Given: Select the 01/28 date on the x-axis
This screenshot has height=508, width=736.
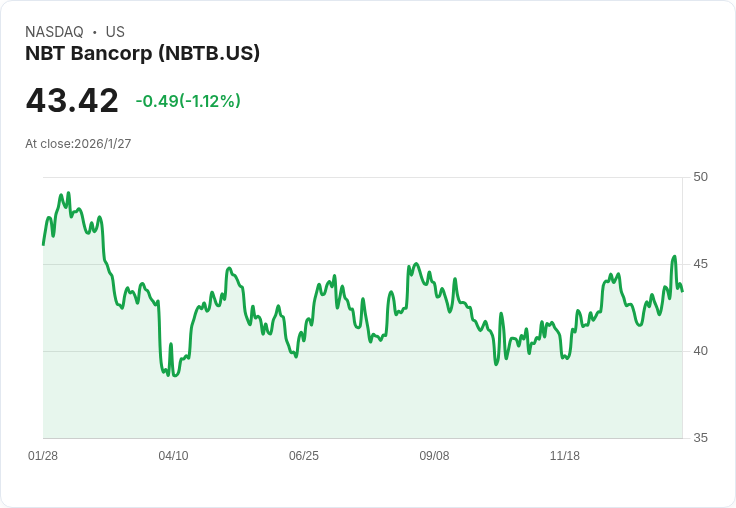Looking at the screenshot, I should click(x=43, y=456).
